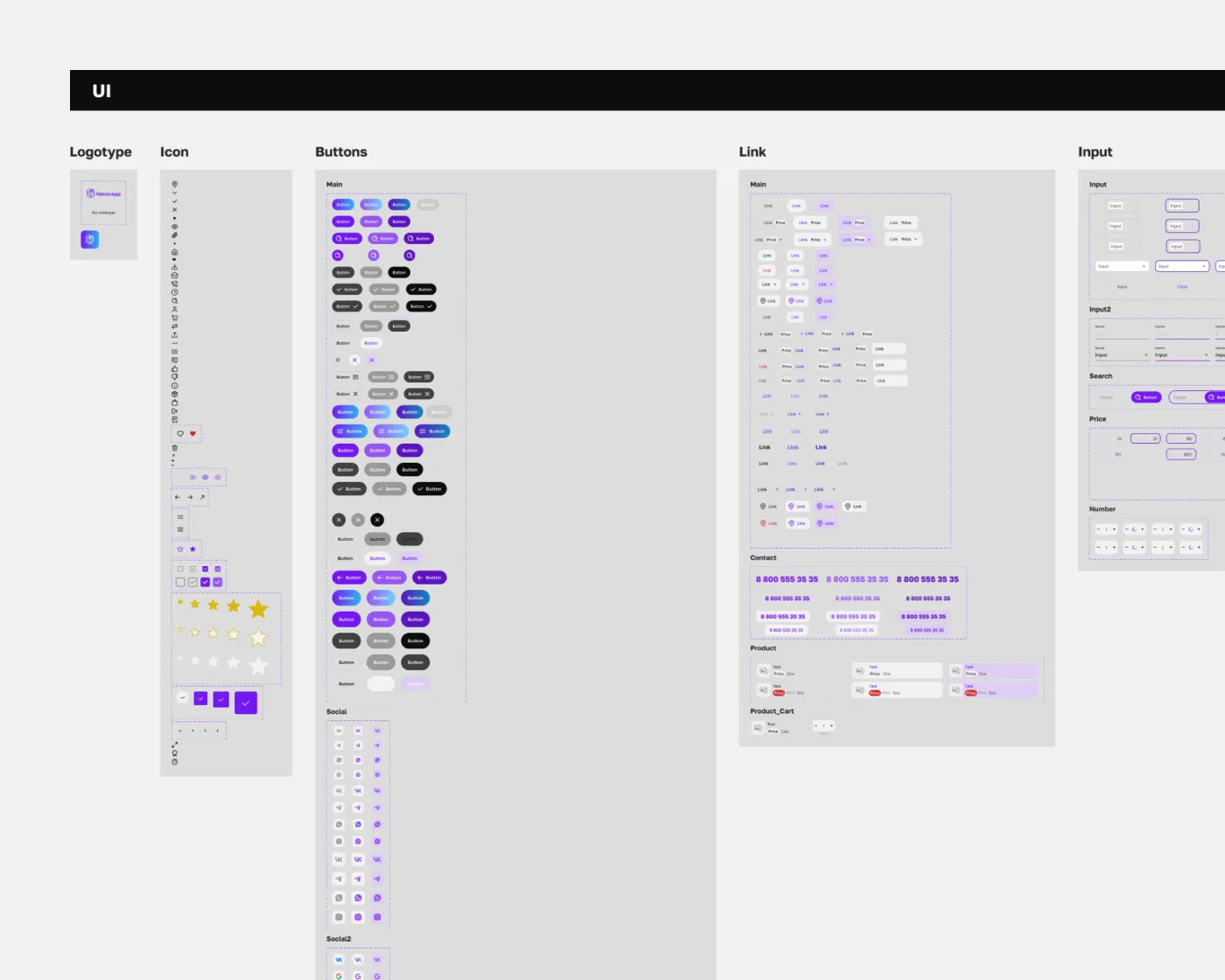Click the red Link with pin icon

768,523
